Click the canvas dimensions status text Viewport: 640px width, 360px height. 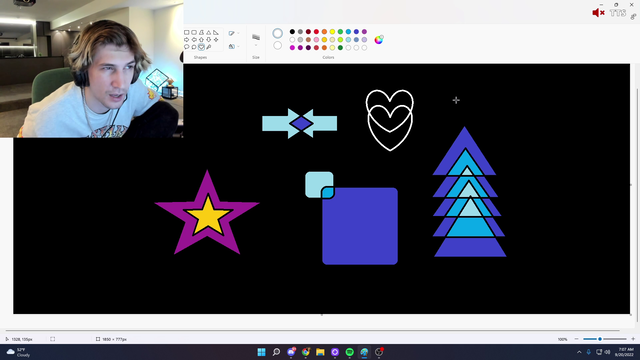114,339
